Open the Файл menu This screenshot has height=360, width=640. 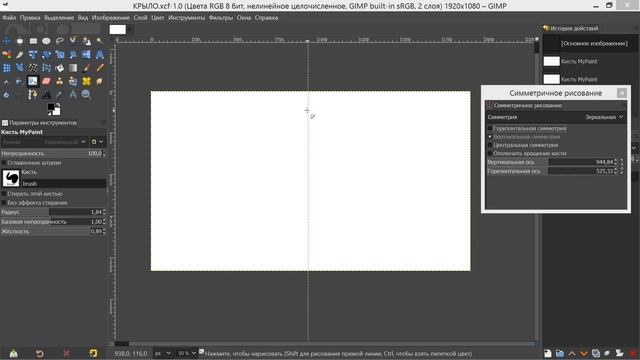(9, 18)
